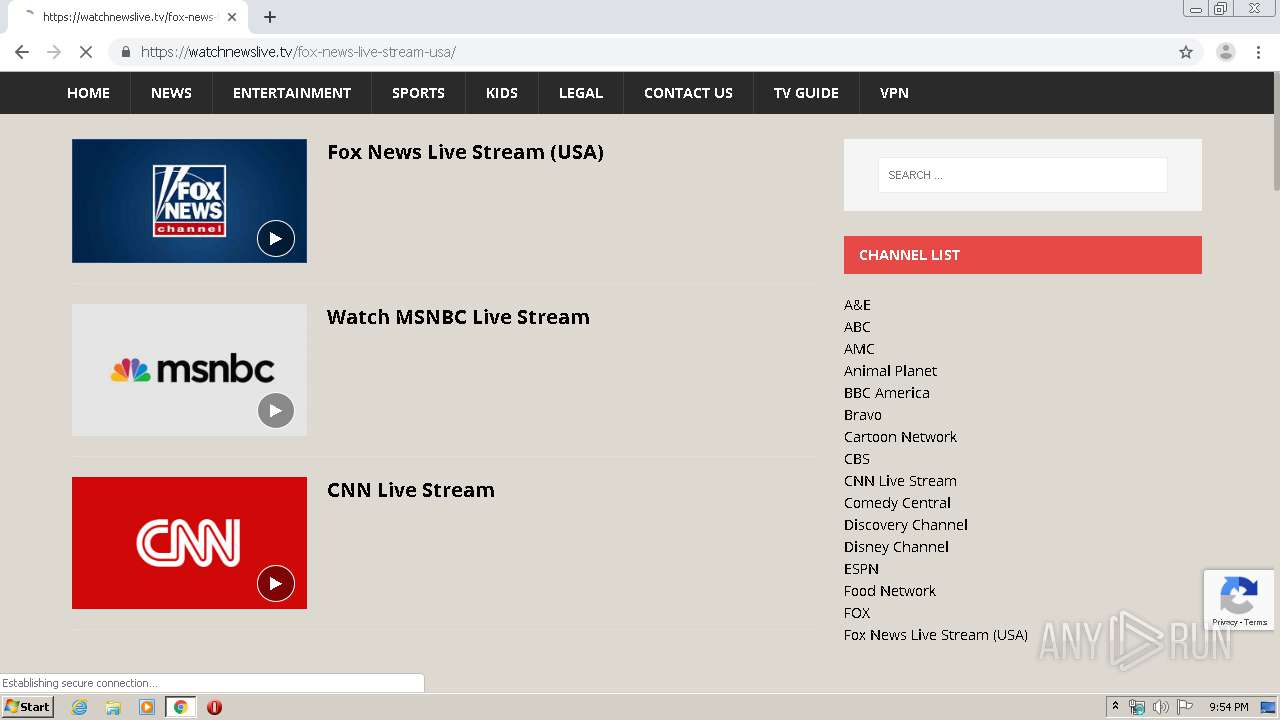Open the VPN menu item

tap(894, 93)
